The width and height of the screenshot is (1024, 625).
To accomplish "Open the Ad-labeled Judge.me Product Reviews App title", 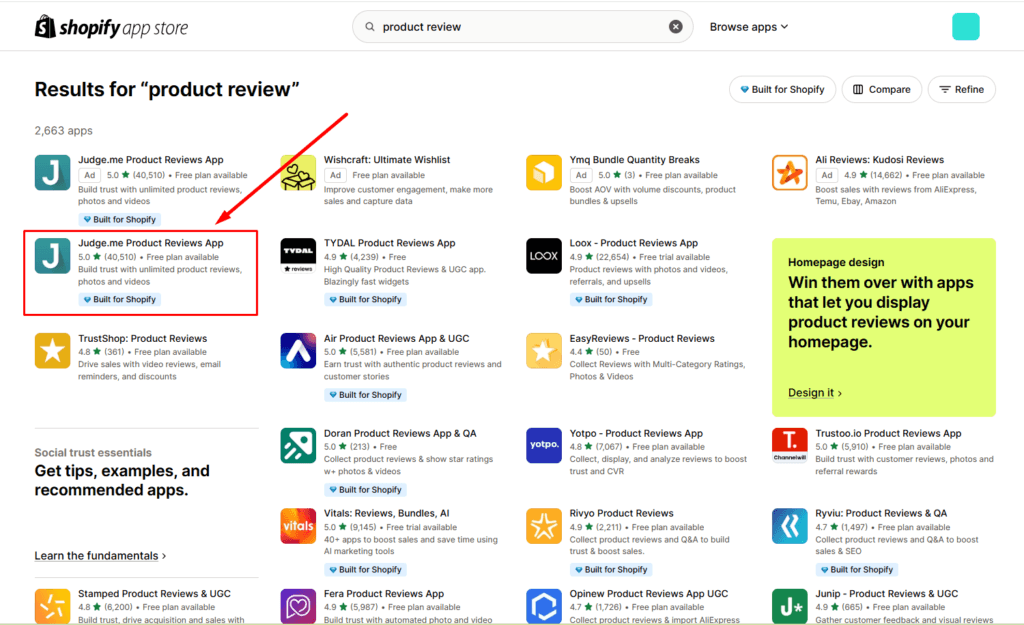I will (x=151, y=160).
